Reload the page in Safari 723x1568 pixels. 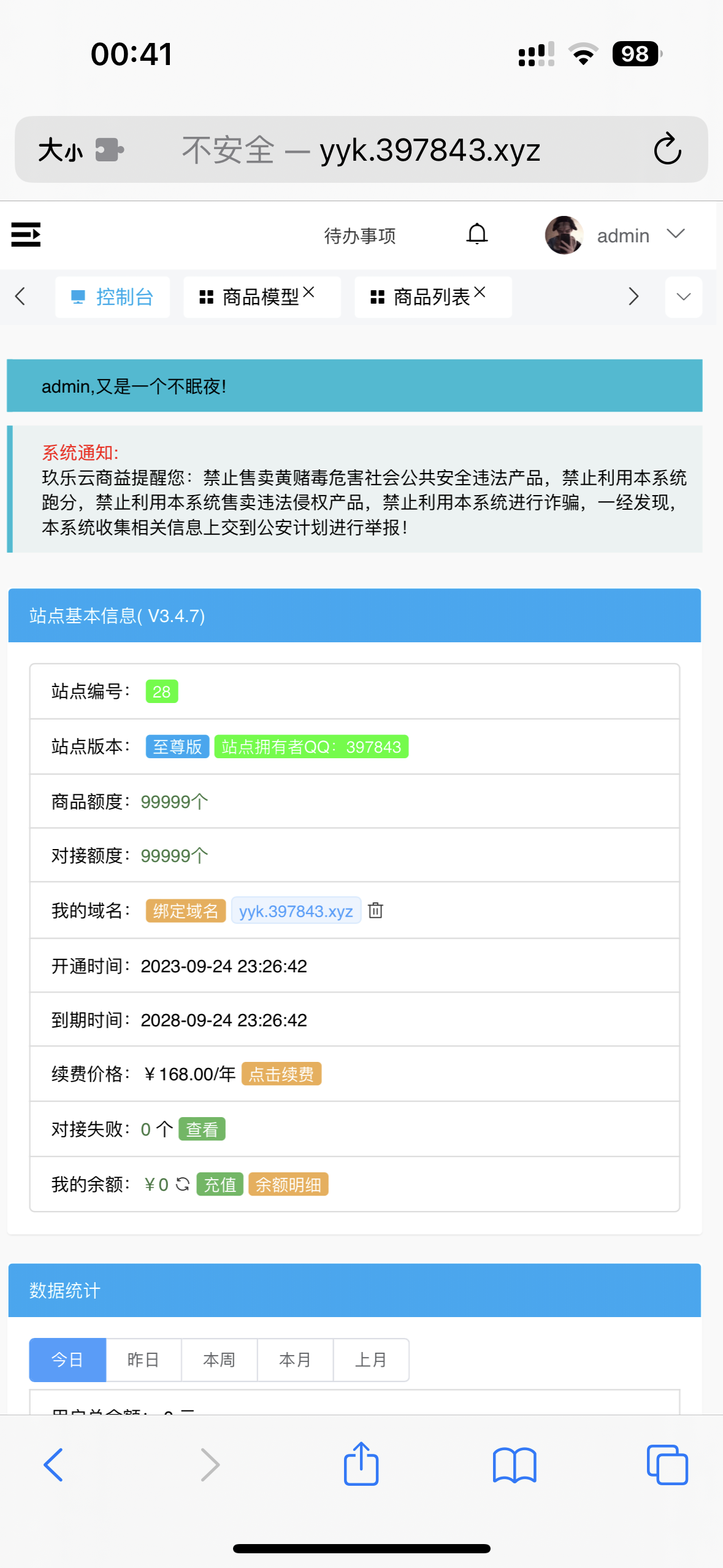point(667,150)
